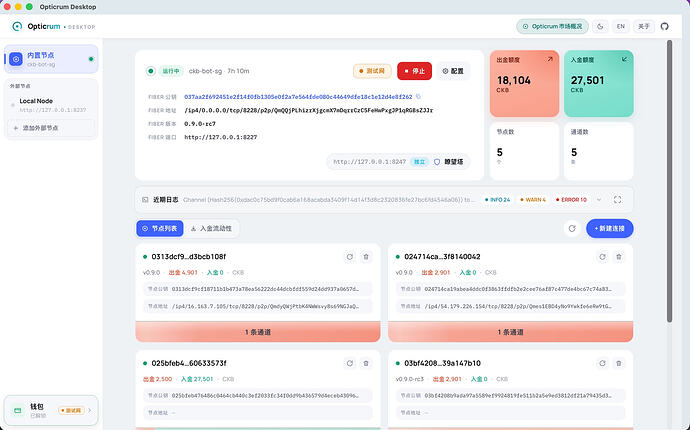Viewport: 690px width, 430px height.
Task: Expand 1 条通道 under 0313dcf9 node
Action: coord(258,332)
